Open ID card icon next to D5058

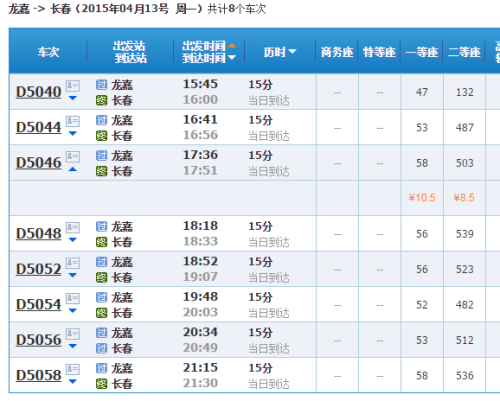73,369
